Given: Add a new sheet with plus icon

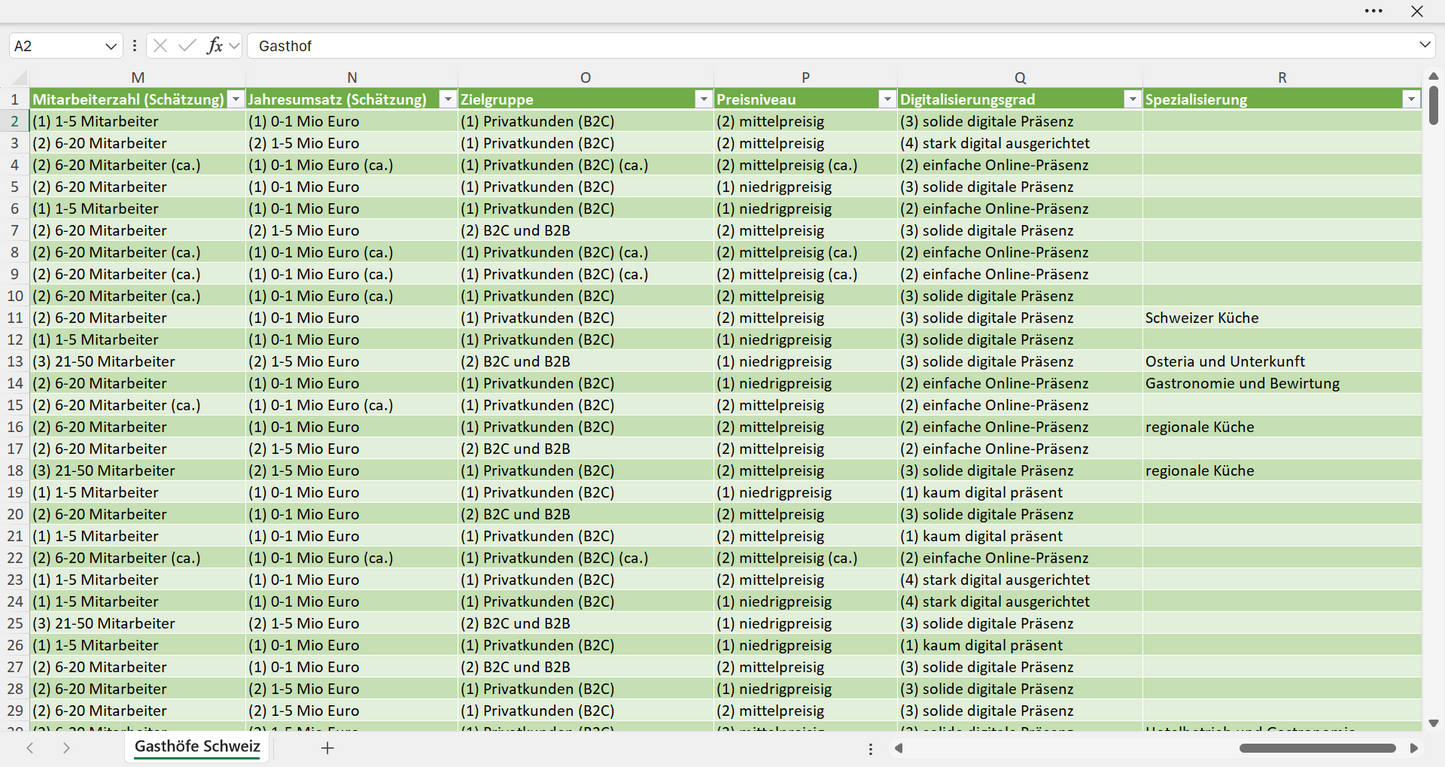Looking at the screenshot, I should pos(327,748).
